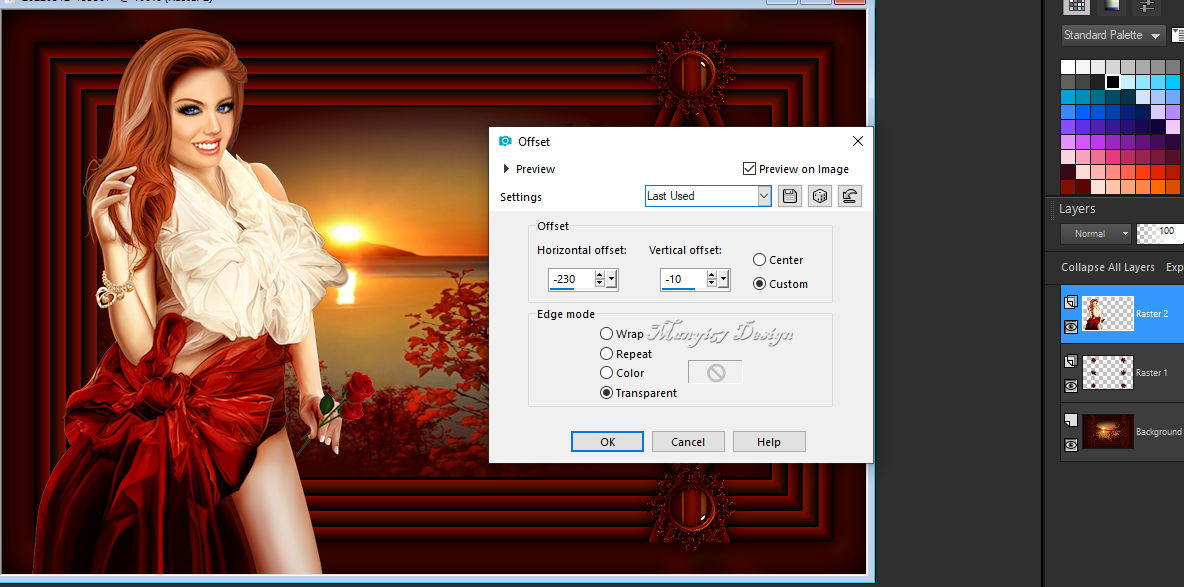Uncheck the Preview on Image checkbox

[749, 168]
